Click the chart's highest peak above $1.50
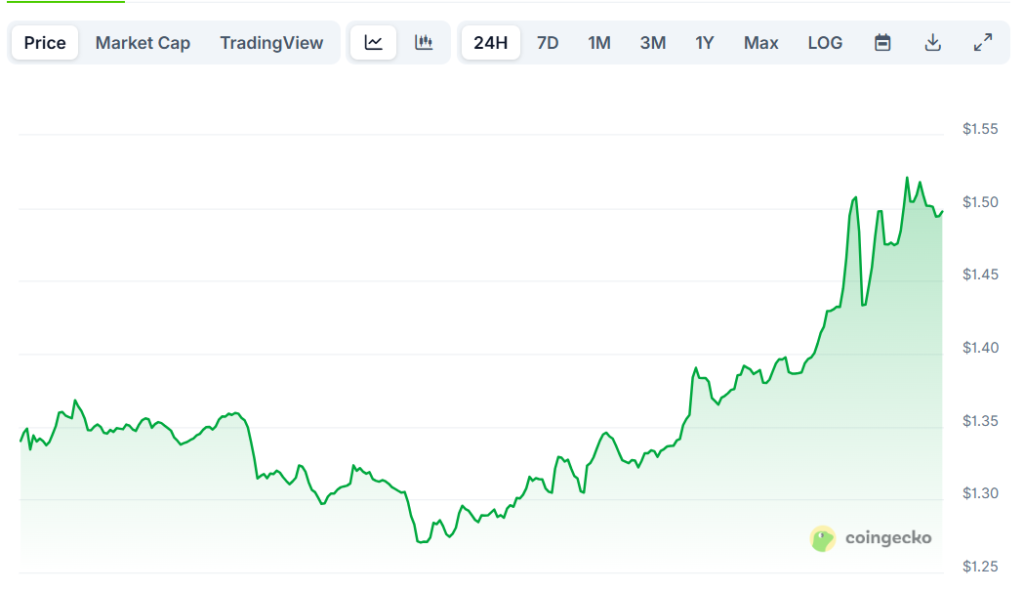Viewport: 1024px width, 591px height. (907, 178)
